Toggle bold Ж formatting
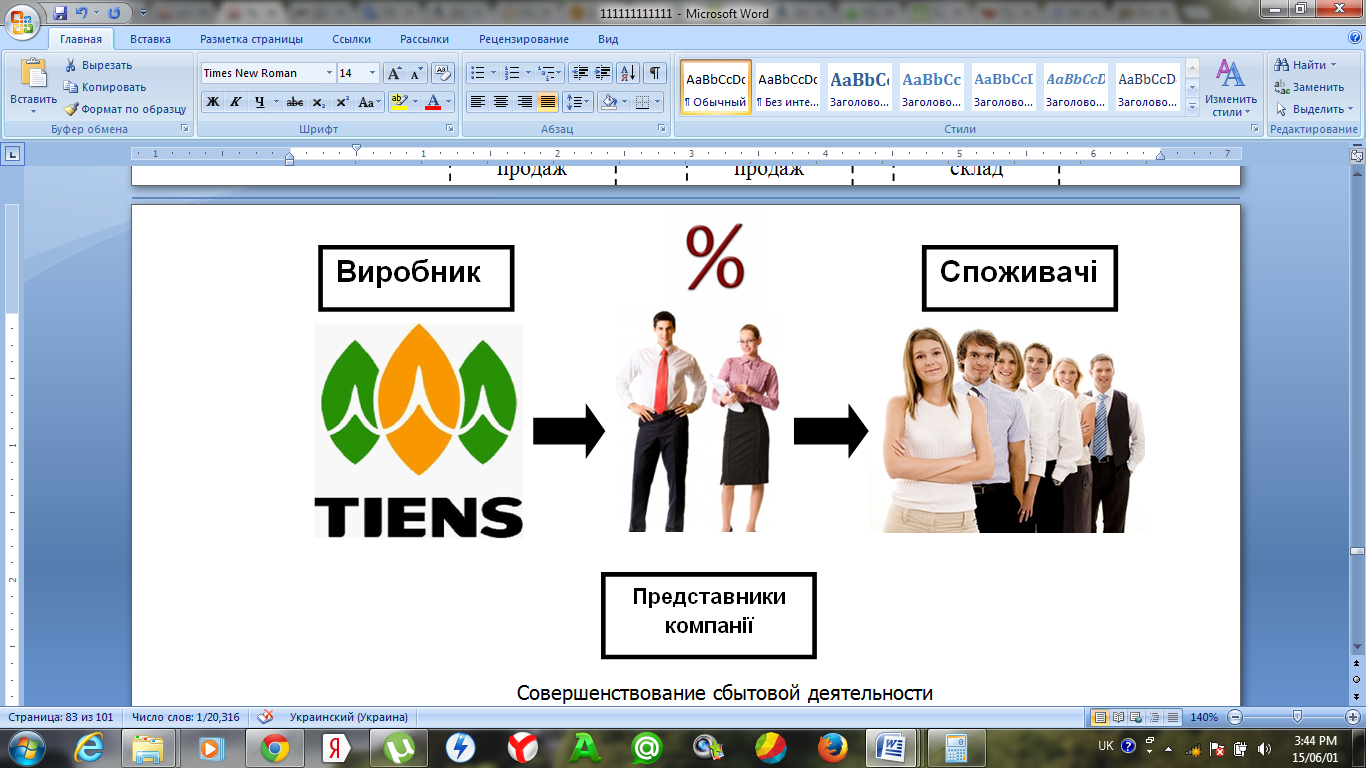 [213, 102]
